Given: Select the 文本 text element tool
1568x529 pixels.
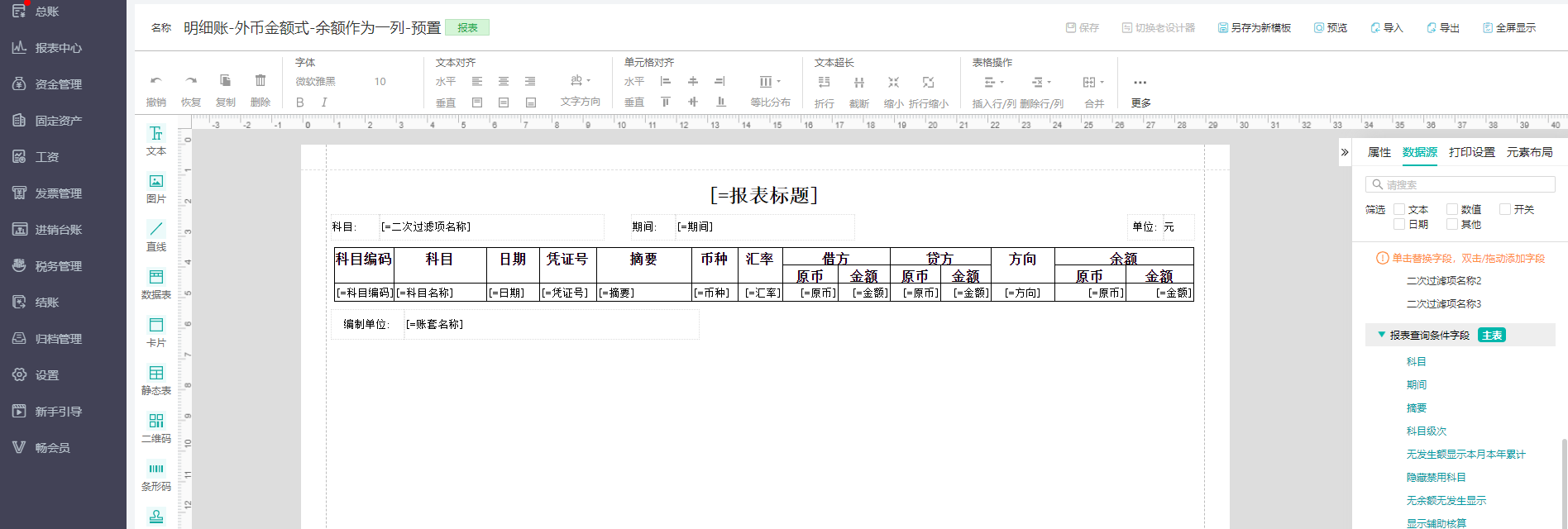Looking at the screenshot, I should [x=156, y=140].
